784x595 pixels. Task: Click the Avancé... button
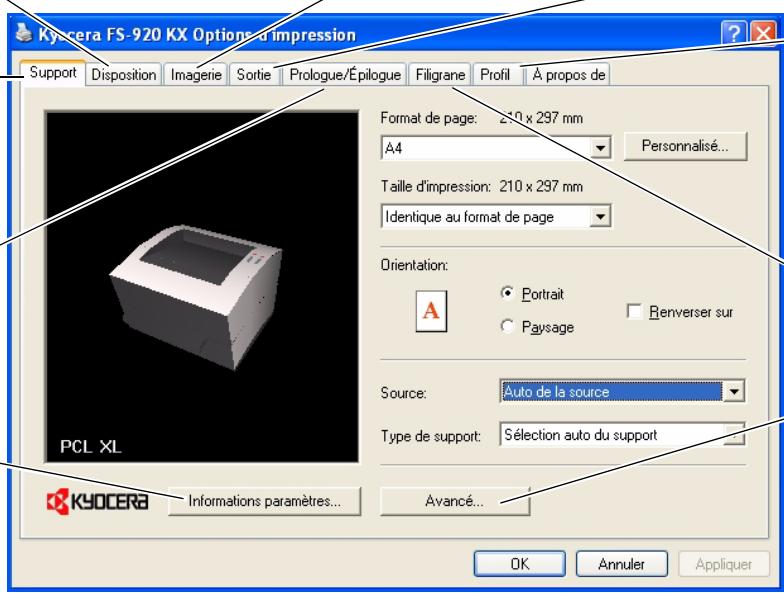[x=454, y=501]
